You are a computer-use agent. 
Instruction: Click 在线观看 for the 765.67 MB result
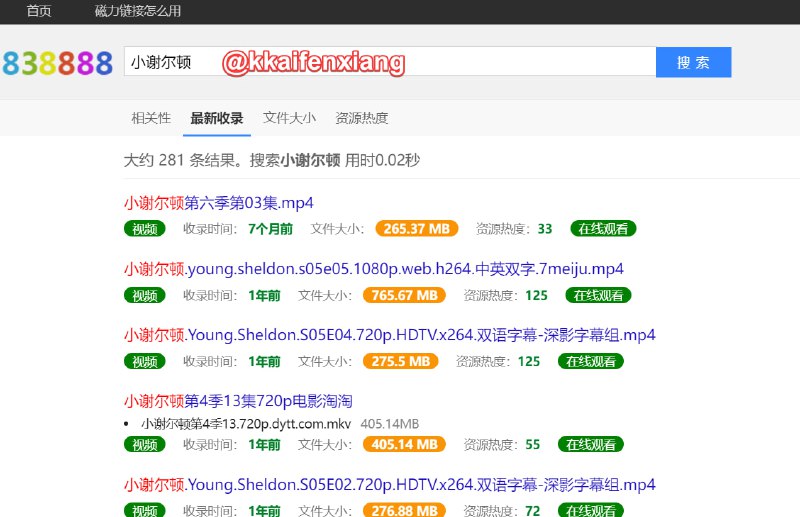[599, 295]
